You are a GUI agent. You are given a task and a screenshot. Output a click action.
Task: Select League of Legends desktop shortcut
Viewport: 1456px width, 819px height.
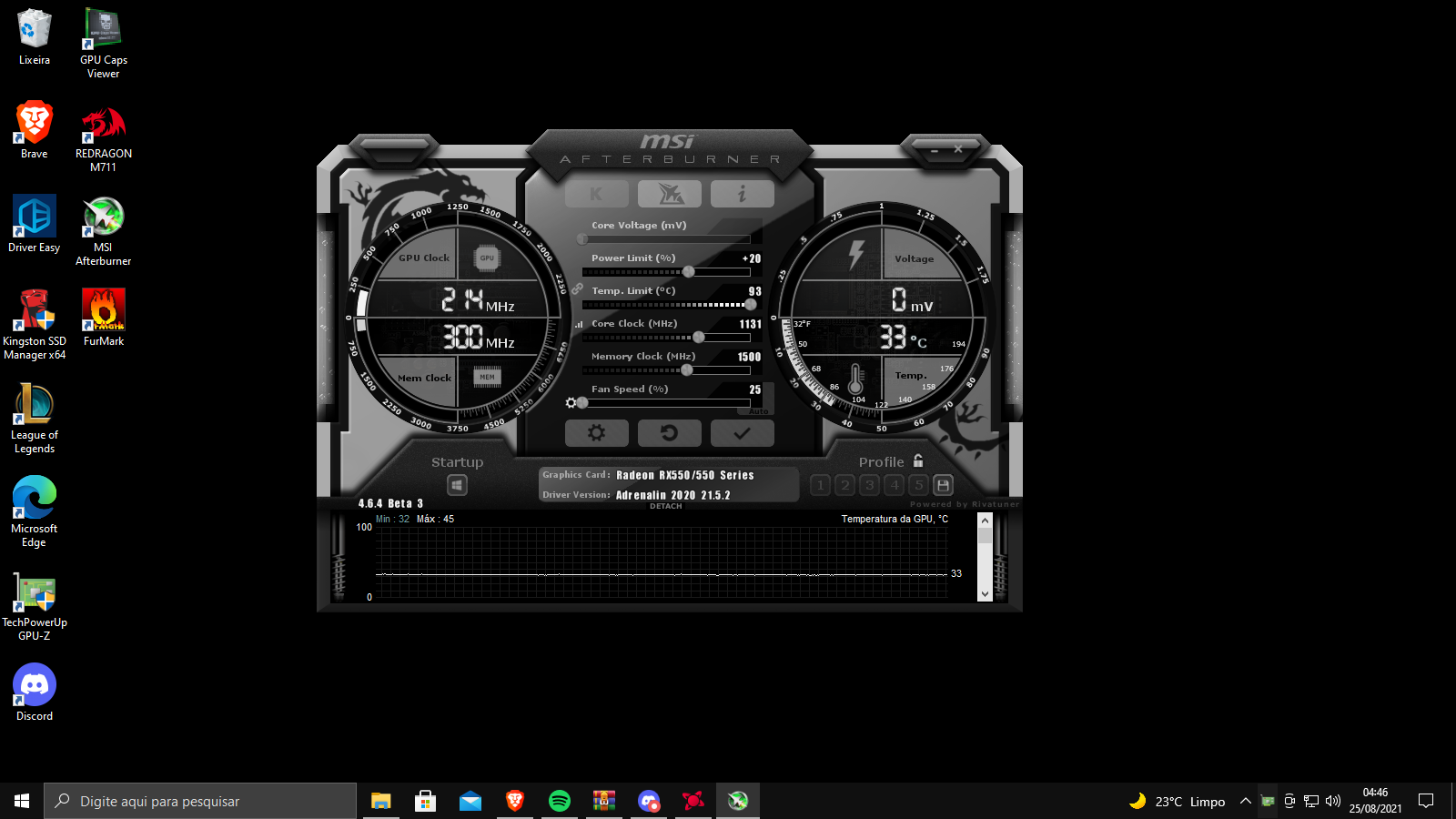(35, 419)
